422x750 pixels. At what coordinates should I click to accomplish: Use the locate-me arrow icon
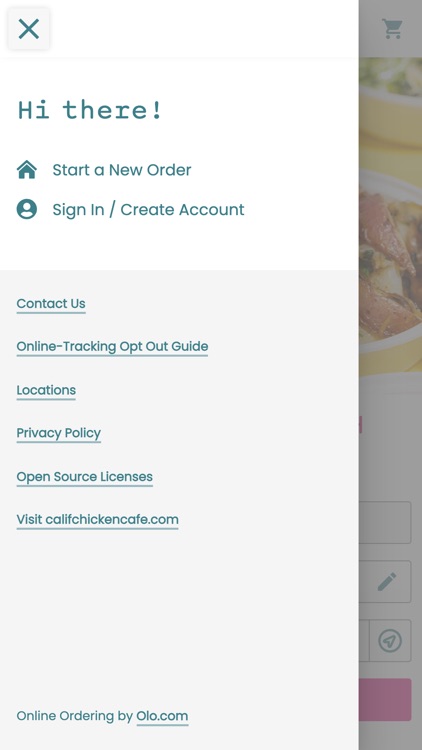click(x=390, y=640)
